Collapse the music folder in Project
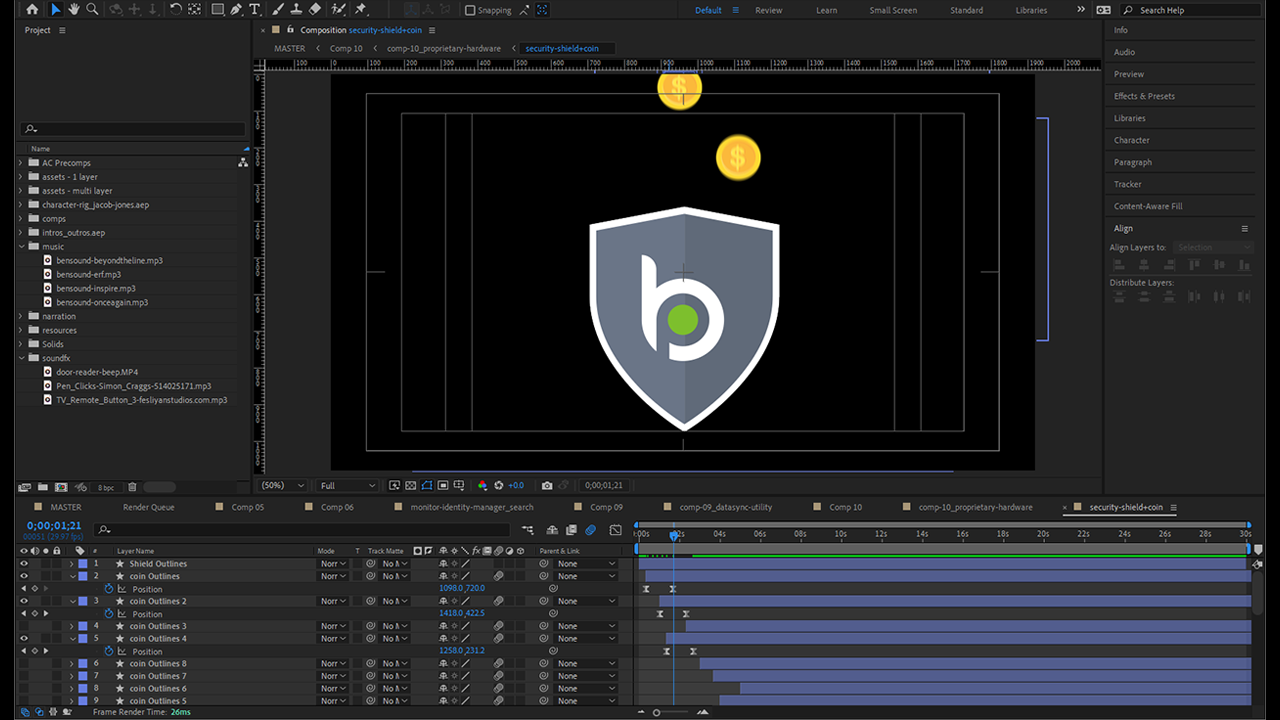This screenshot has height=720, width=1280. [x=21, y=247]
